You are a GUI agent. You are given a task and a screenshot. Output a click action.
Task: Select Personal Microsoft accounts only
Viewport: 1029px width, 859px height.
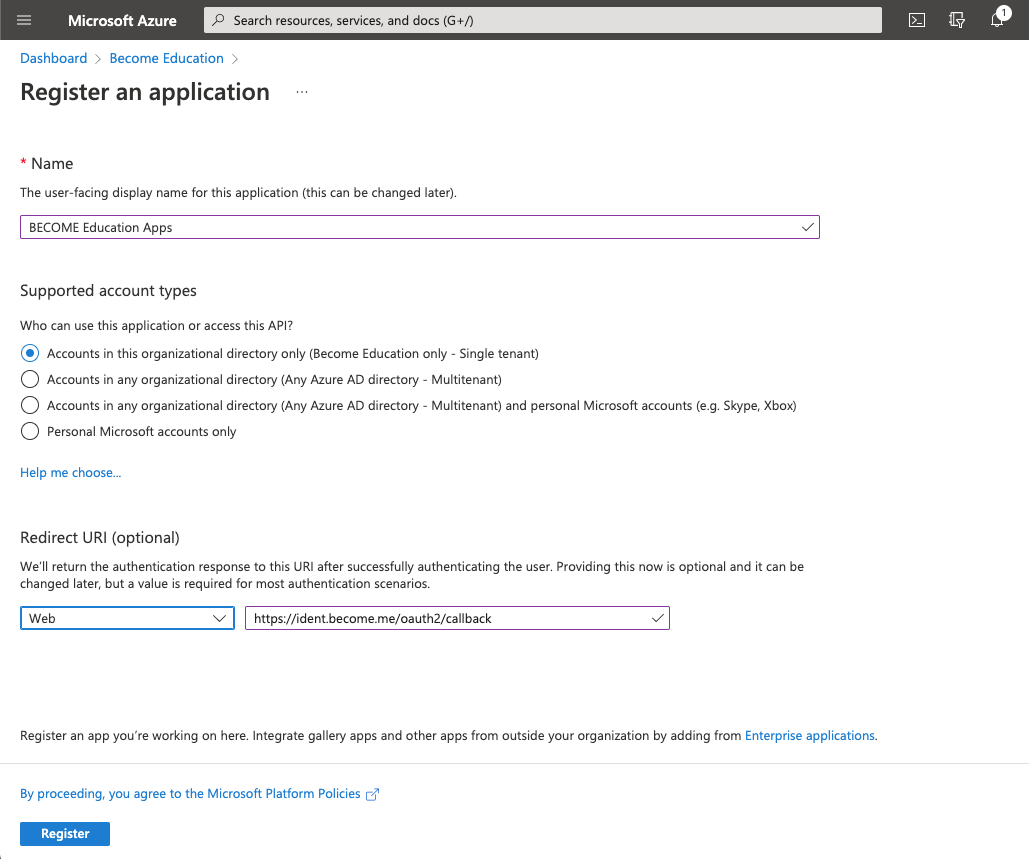(30, 431)
